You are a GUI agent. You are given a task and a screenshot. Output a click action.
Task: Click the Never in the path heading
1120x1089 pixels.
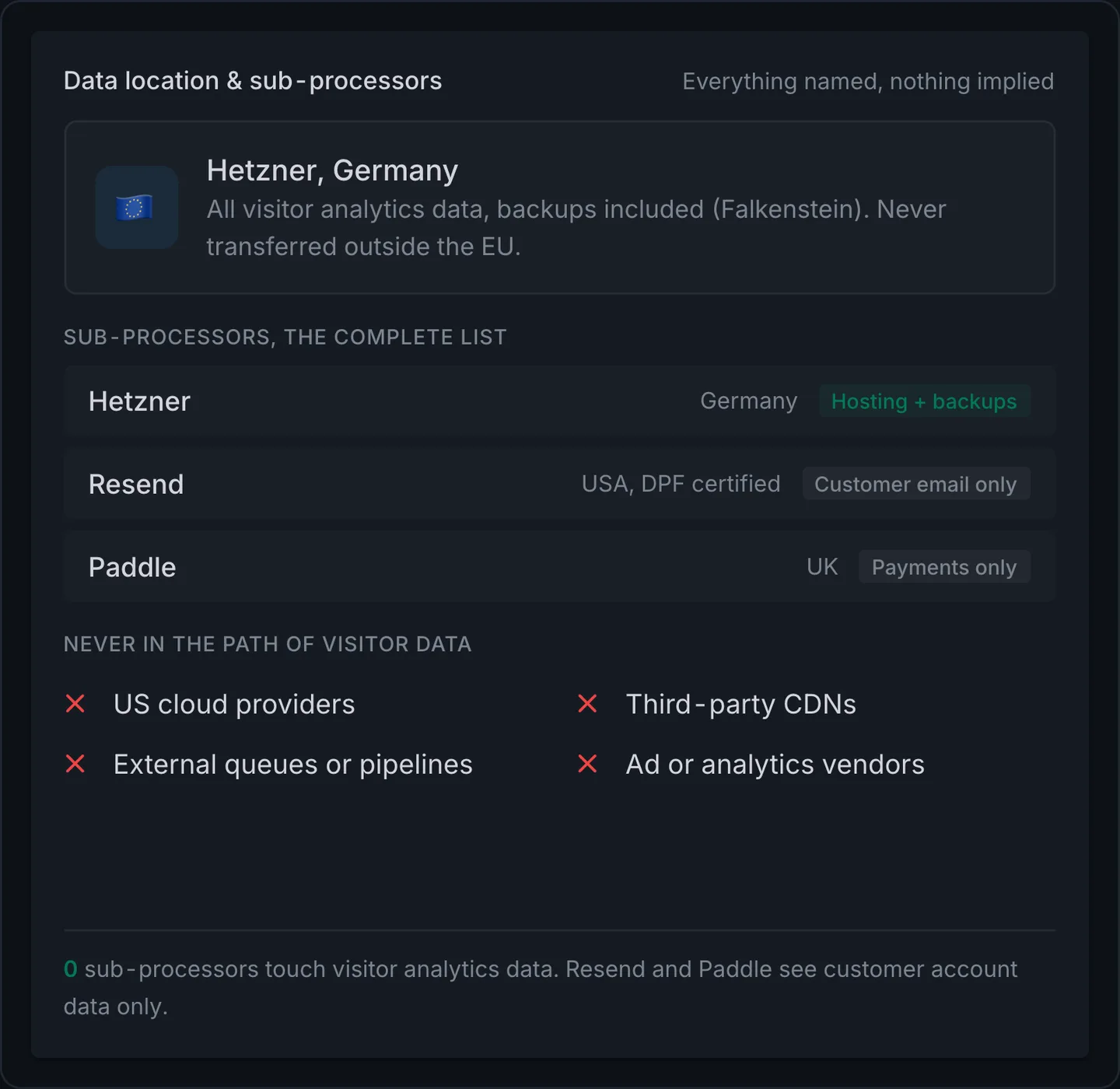(x=268, y=644)
